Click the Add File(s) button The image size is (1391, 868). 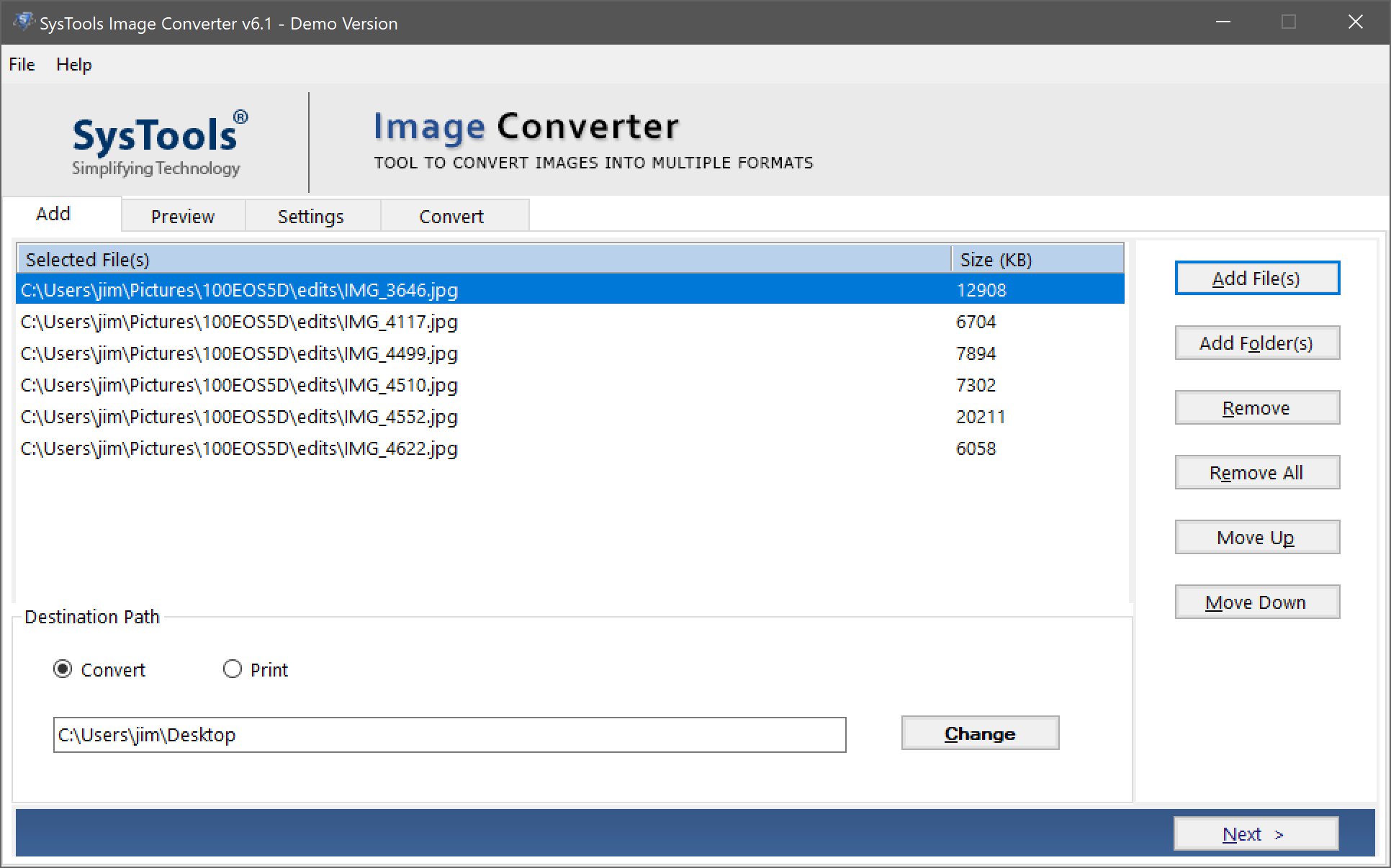[x=1256, y=279]
